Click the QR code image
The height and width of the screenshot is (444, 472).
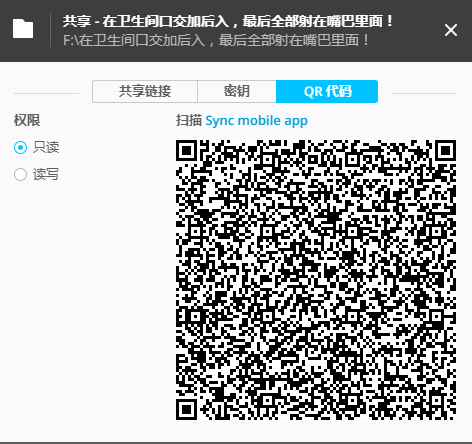click(x=316, y=280)
